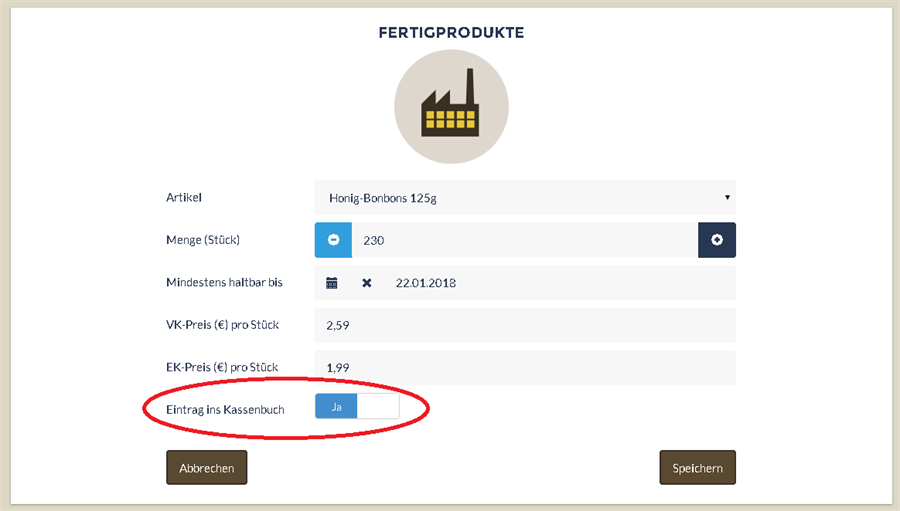Save the entry with Speichern
Screen dimensions: 900x511
pos(697,467)
